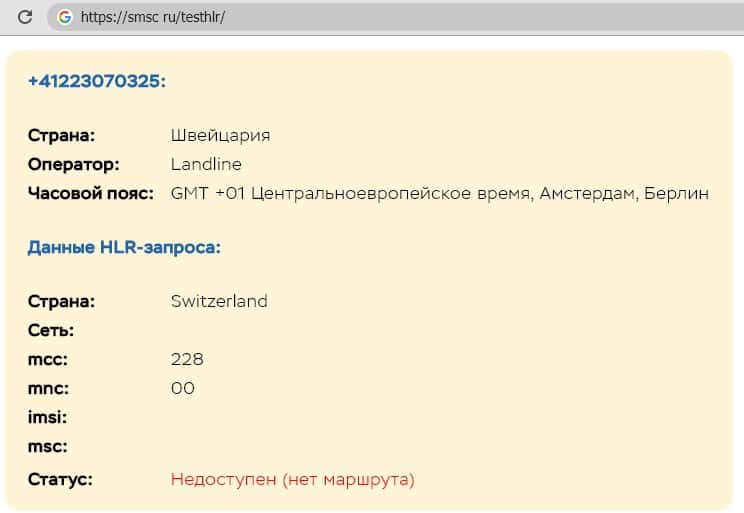Select the status Недоступен (нет маршрута)

[x=293, y=479]
